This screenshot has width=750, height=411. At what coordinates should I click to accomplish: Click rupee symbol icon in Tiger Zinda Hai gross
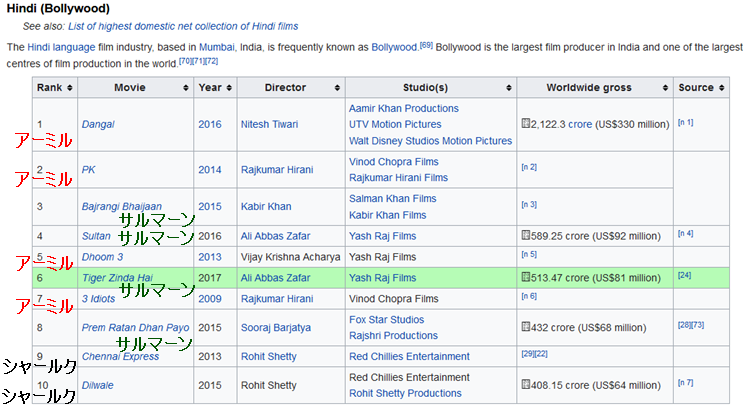(x=526, y=277)
